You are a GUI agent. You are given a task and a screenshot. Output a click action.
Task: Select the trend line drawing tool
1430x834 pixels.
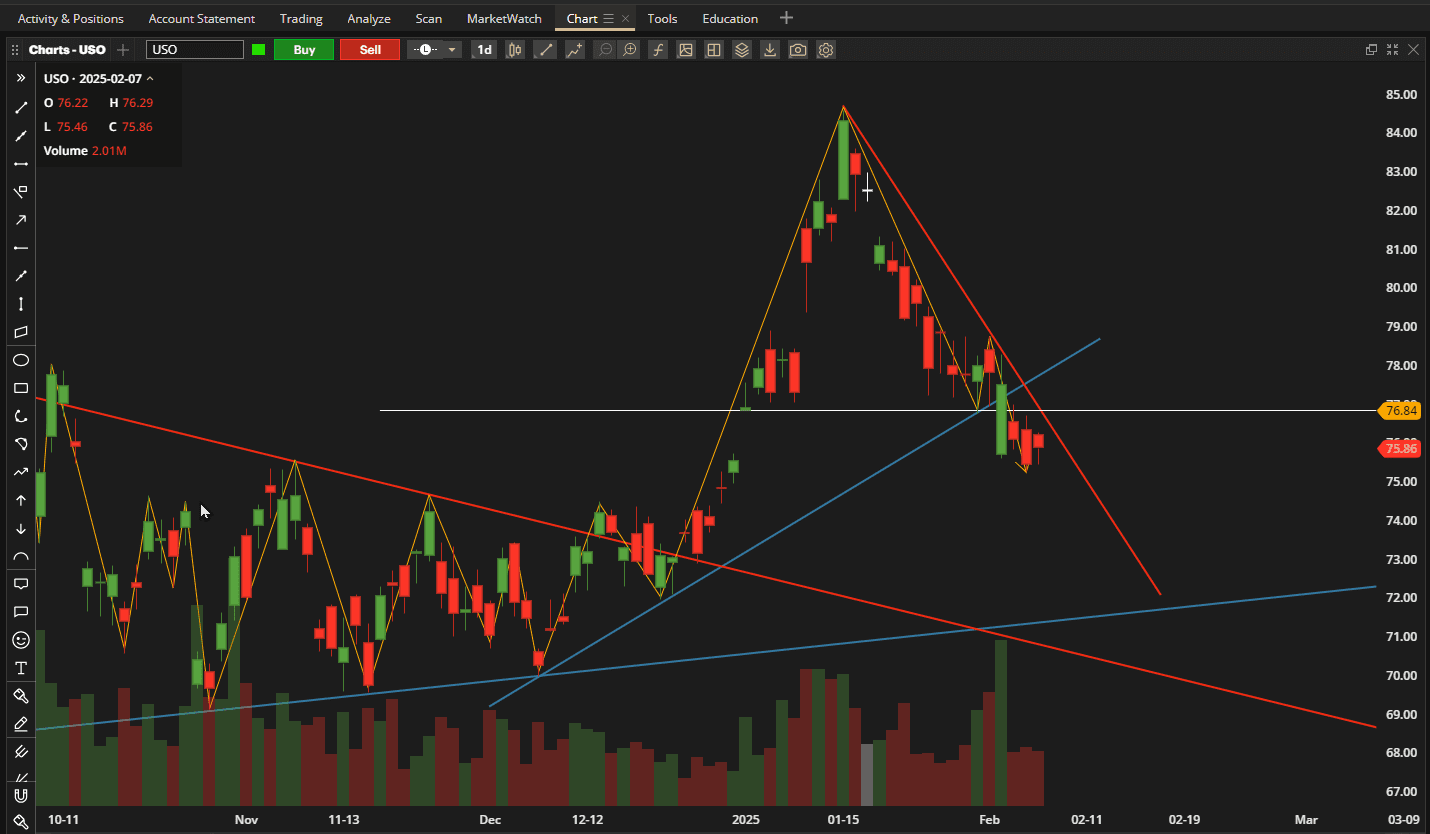click(x=21, y=107)
